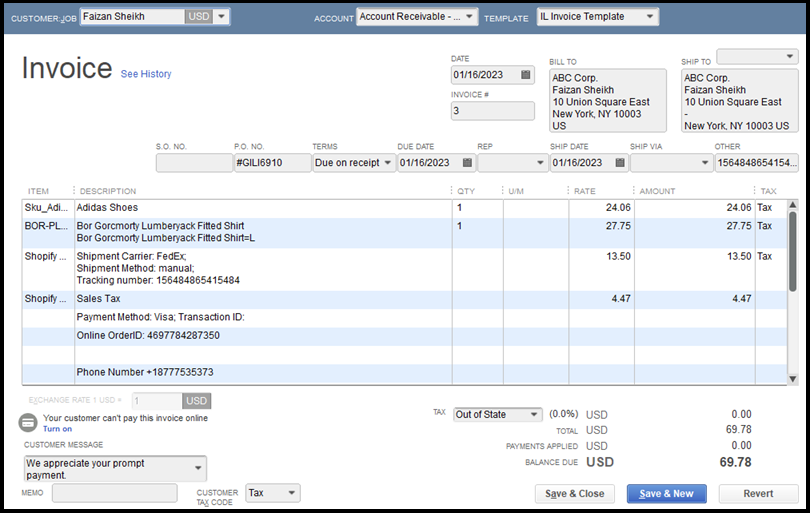Expand the Customer:Job dropdown

coord(221,16)
